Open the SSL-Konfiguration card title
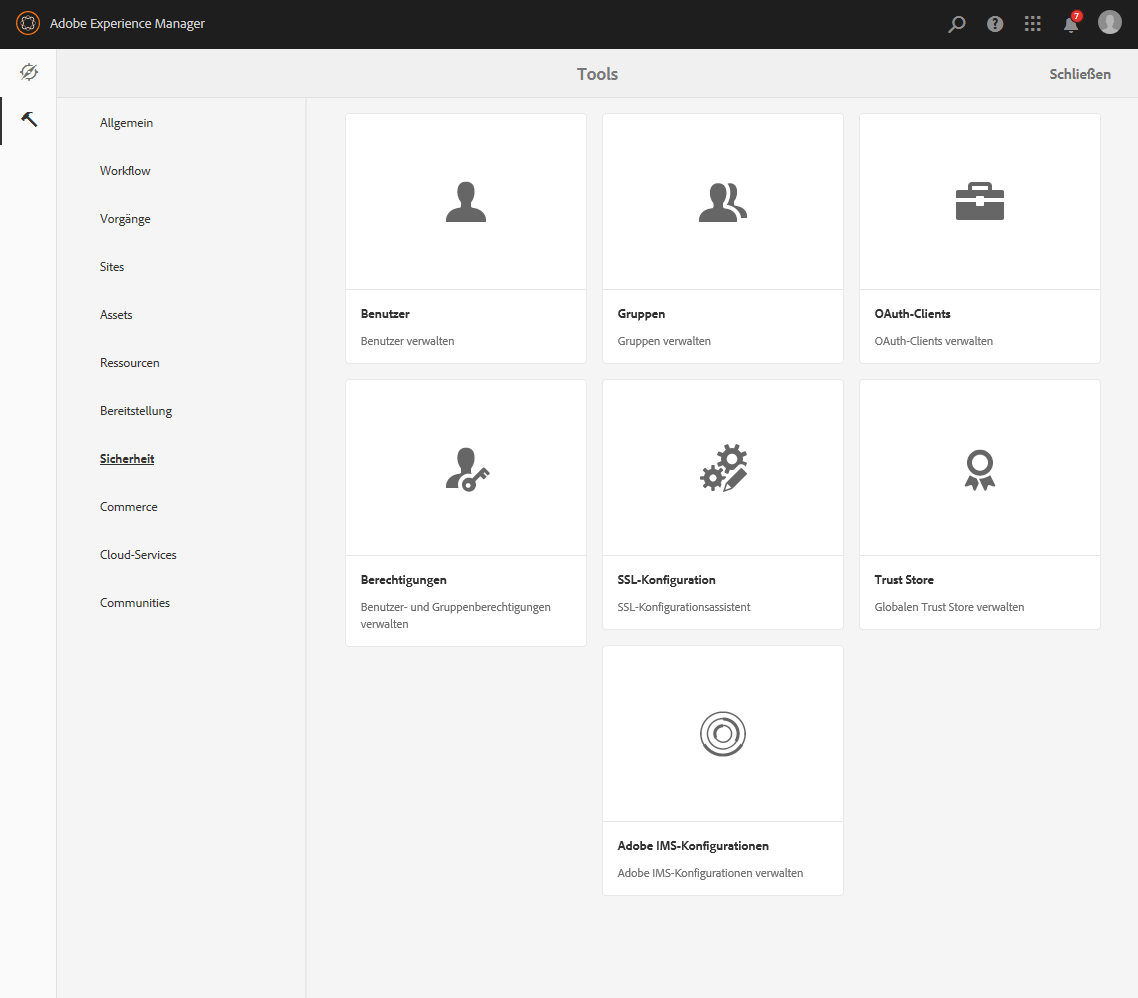Viewport: 1138px width, 998px height. [x=666, y=579]
